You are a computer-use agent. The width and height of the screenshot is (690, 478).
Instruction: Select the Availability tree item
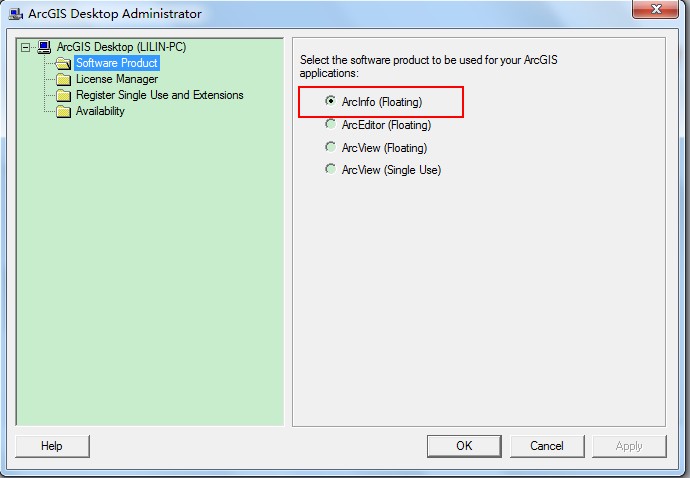point(100,111)
